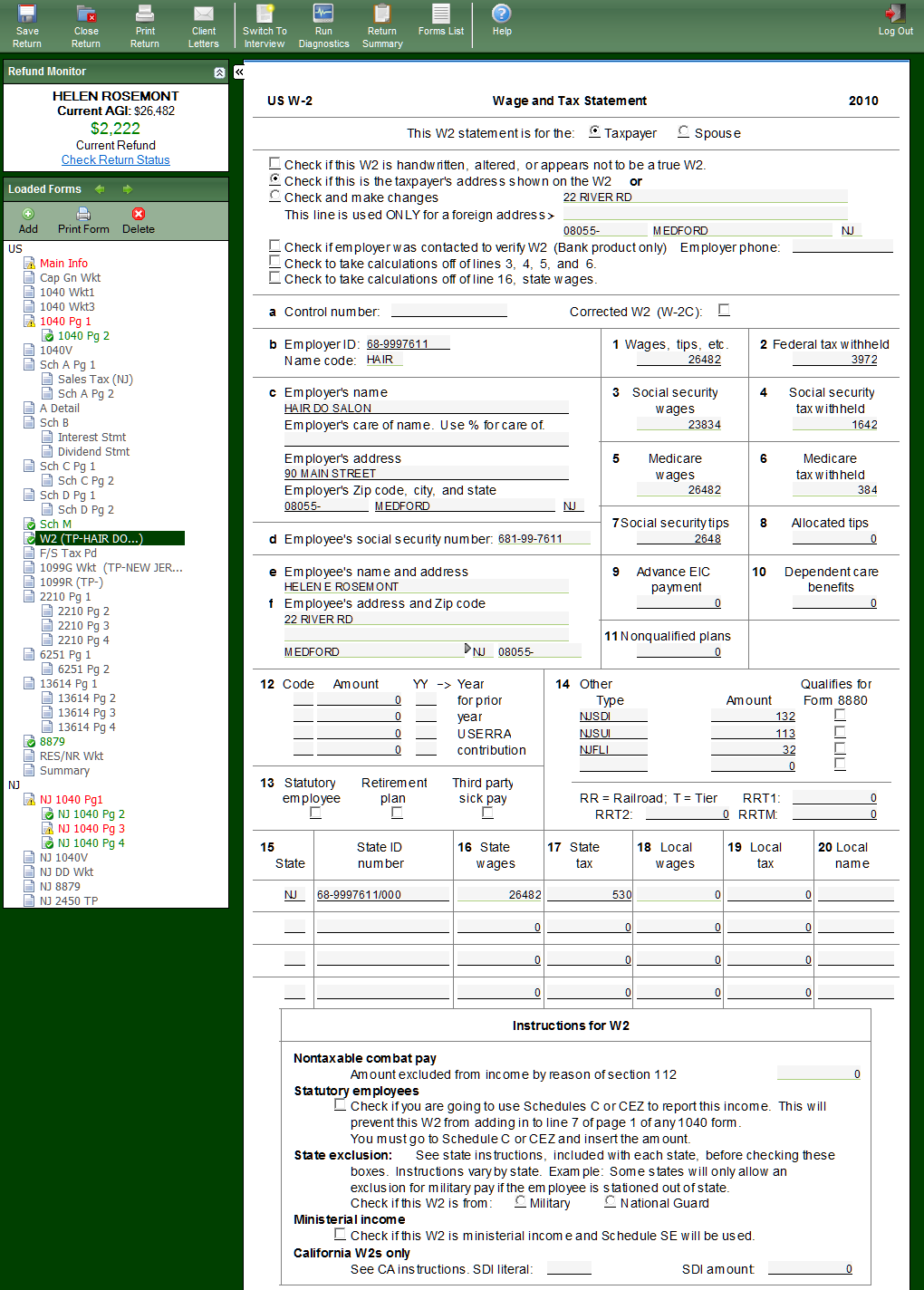Screen dimensions: 924x1290
Task: Check the handwritten W2 checkbox
Action: pyautogui.click(x=274, y=164)
